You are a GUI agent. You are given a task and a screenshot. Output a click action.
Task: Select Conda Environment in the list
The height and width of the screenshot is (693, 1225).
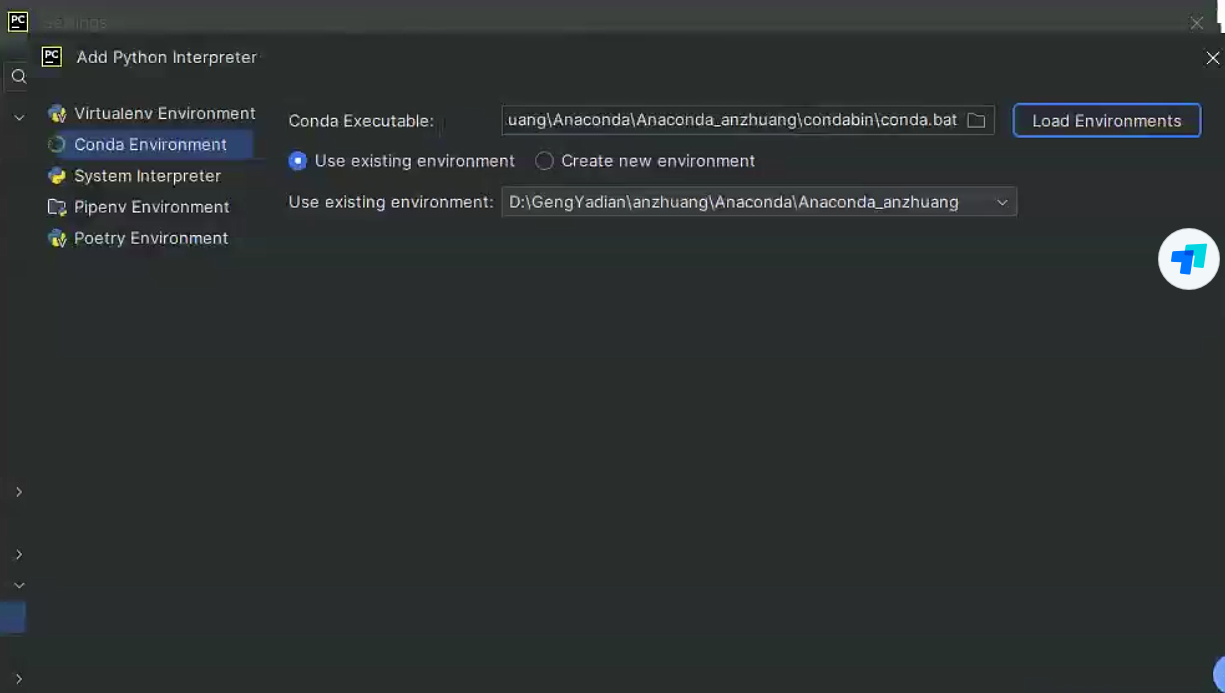coord(150,145)
